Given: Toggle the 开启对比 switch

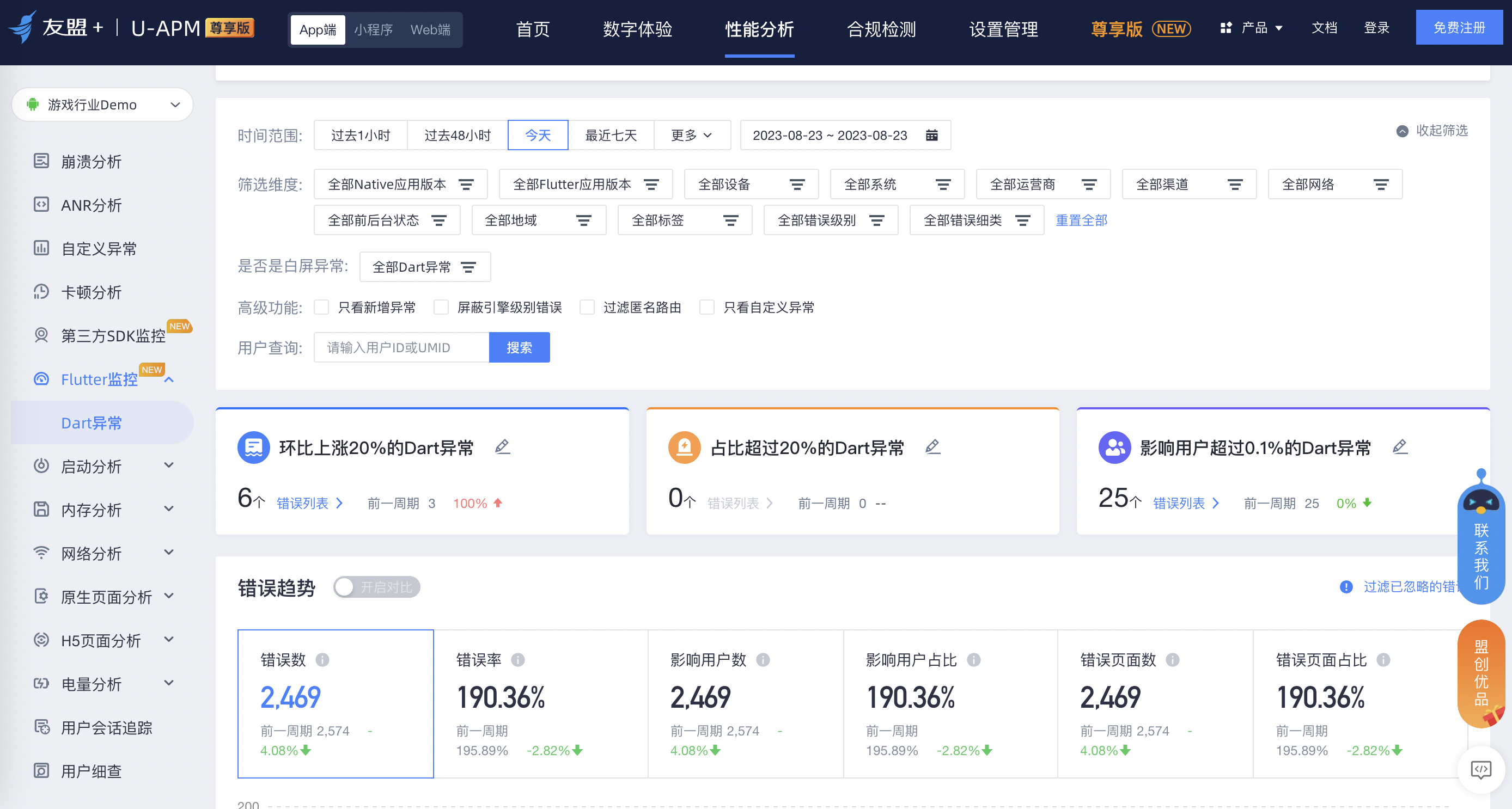Looking at the screenshot, I should coord(377,587).
